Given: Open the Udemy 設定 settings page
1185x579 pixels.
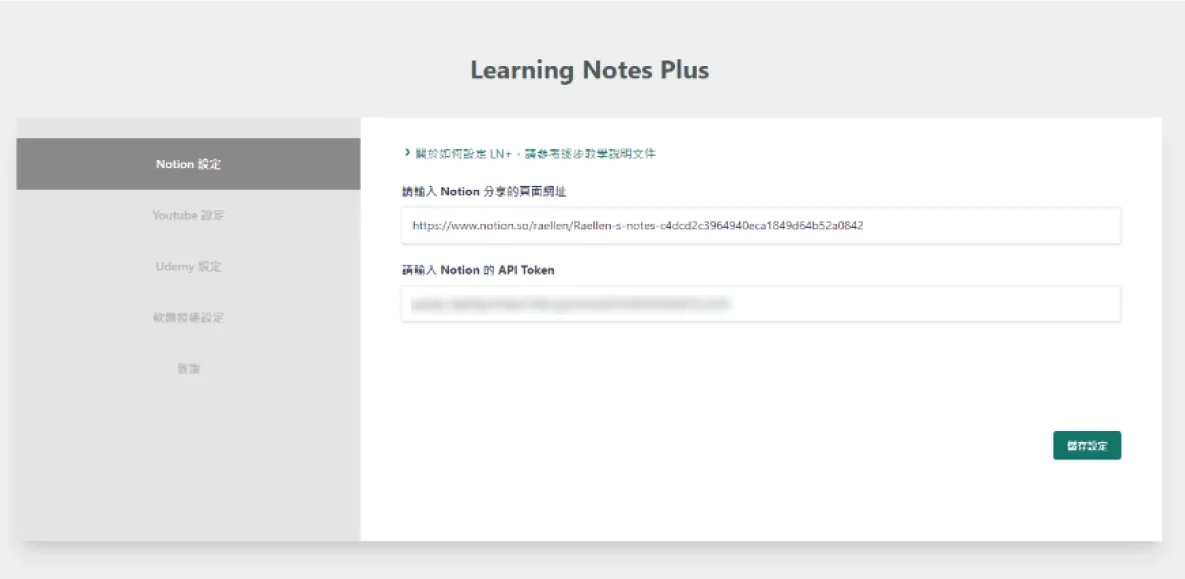Looking at the screenshot, I should (187, 266).
